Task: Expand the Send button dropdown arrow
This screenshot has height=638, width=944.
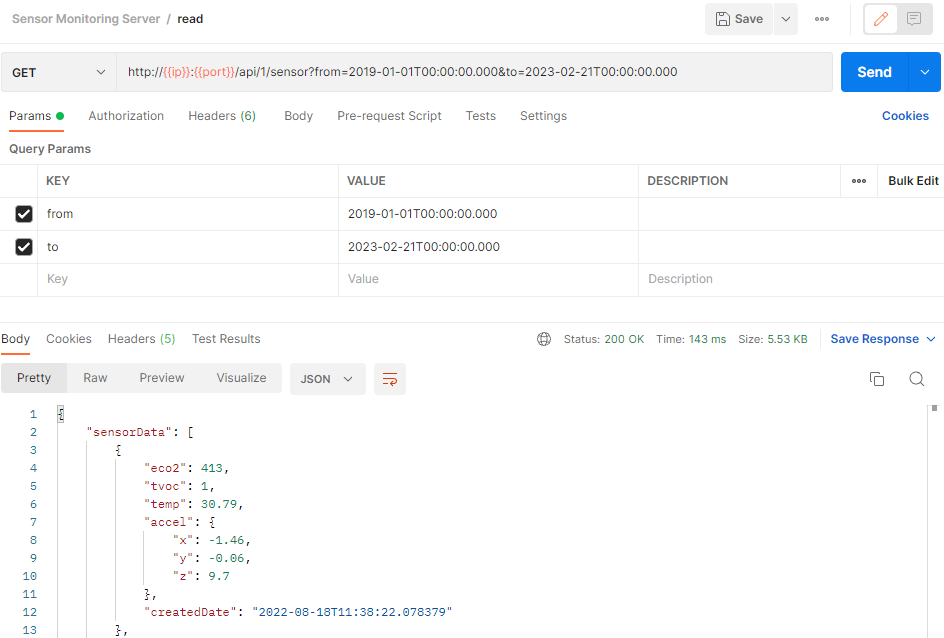Action: point(925,72)
